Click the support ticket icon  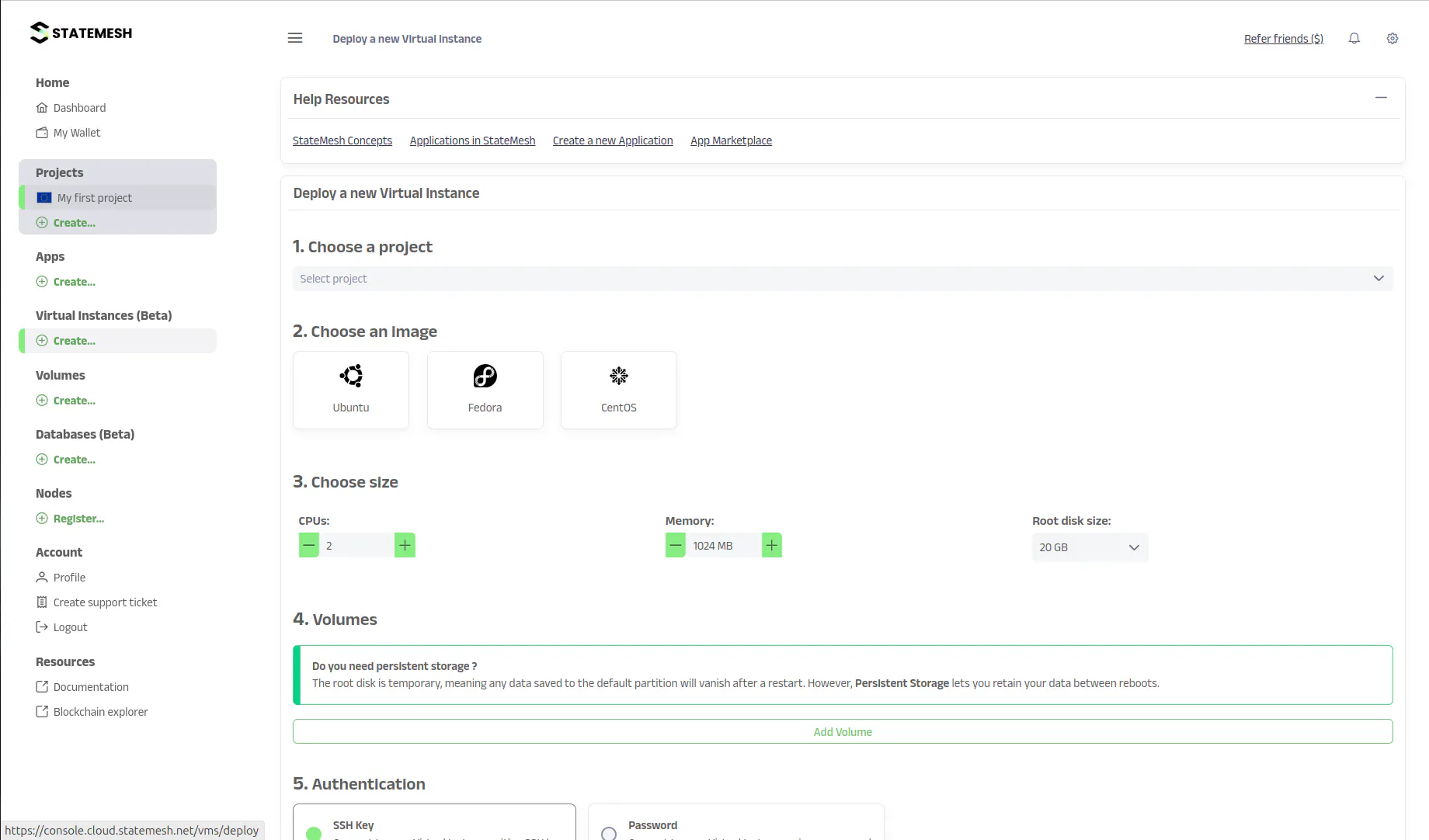click(42, 602)
